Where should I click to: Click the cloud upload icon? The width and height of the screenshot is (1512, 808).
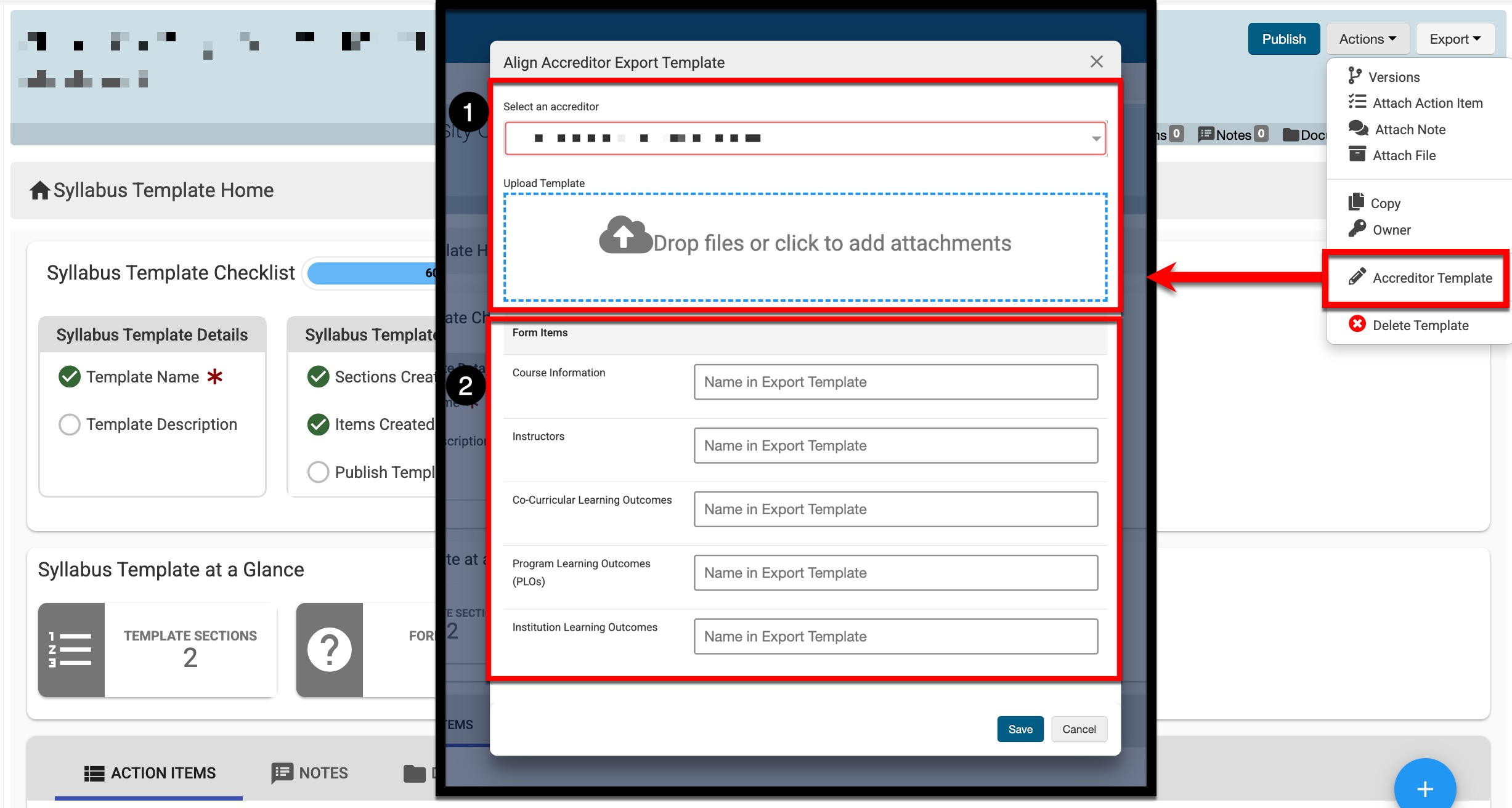(x=625, y=236)
